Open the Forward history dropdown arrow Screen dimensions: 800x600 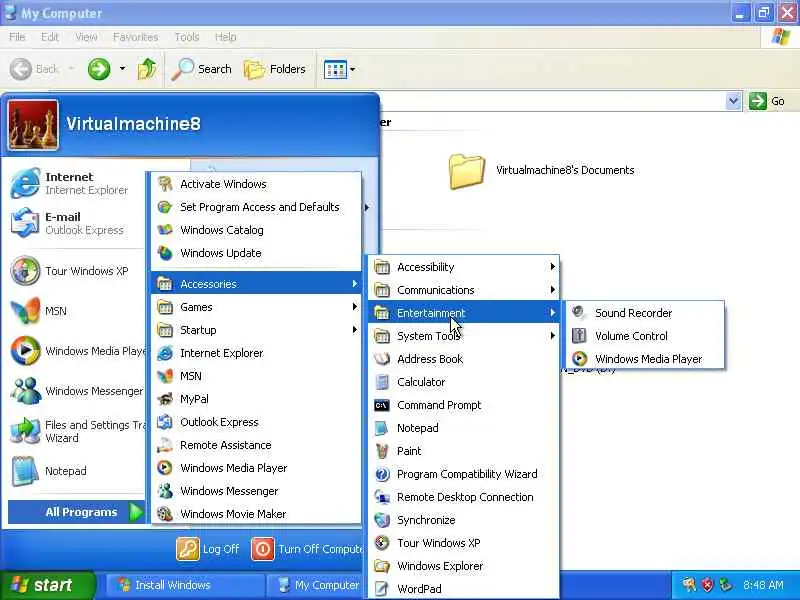[122, 69]
